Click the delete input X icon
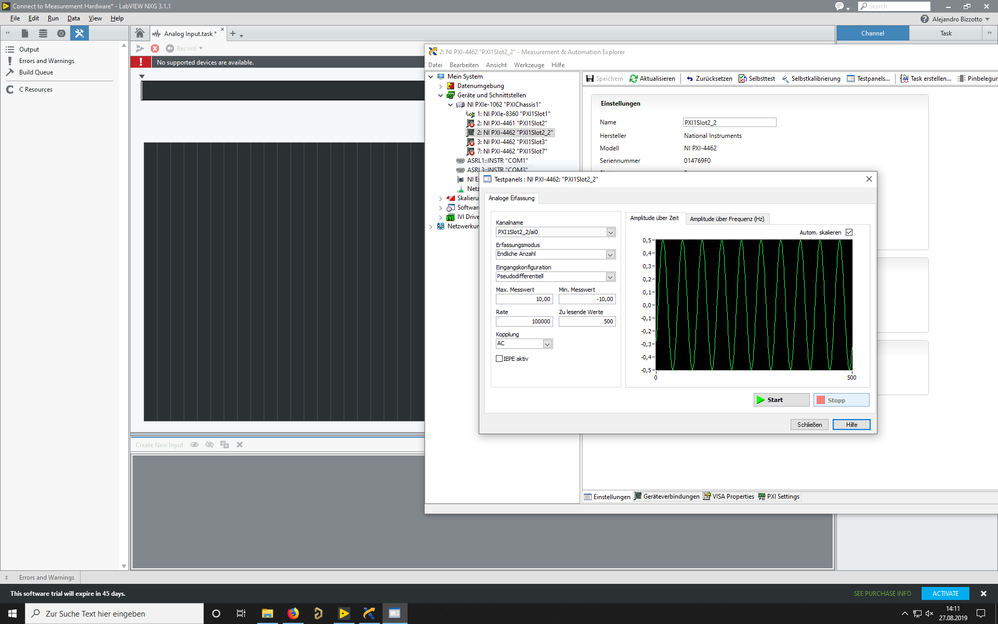The height and width of the screenshot is (624, 998). click(x=239, y=444)
